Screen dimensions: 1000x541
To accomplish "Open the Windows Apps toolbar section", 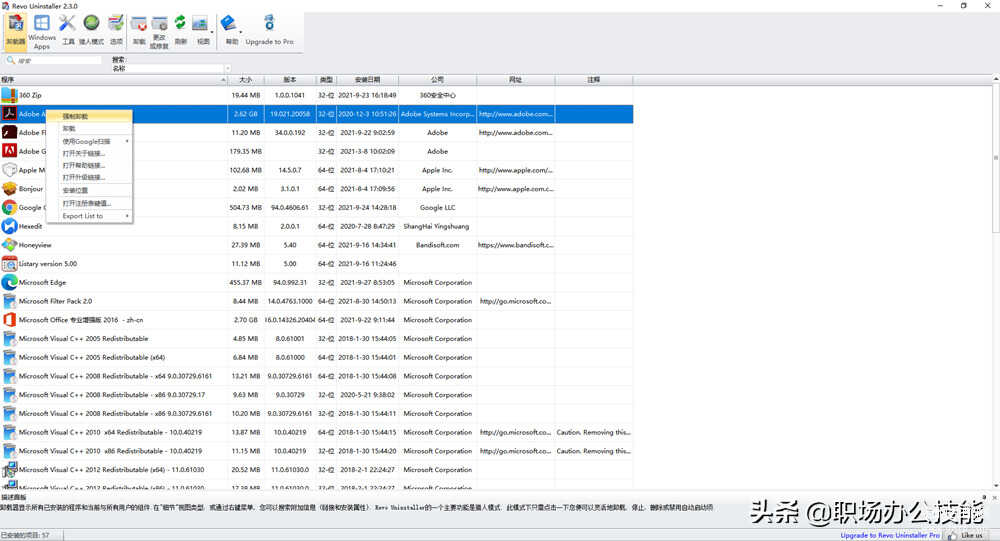I will coord(42,30).
